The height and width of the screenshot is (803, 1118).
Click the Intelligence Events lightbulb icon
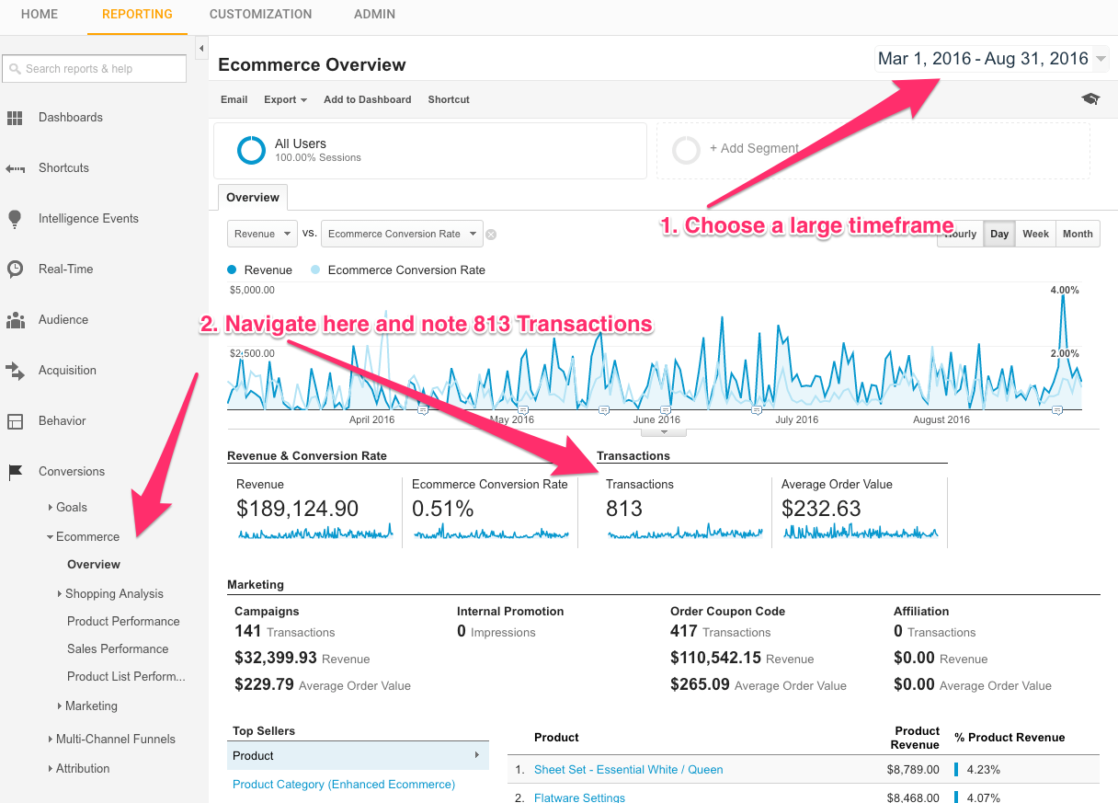click(14, 219)
